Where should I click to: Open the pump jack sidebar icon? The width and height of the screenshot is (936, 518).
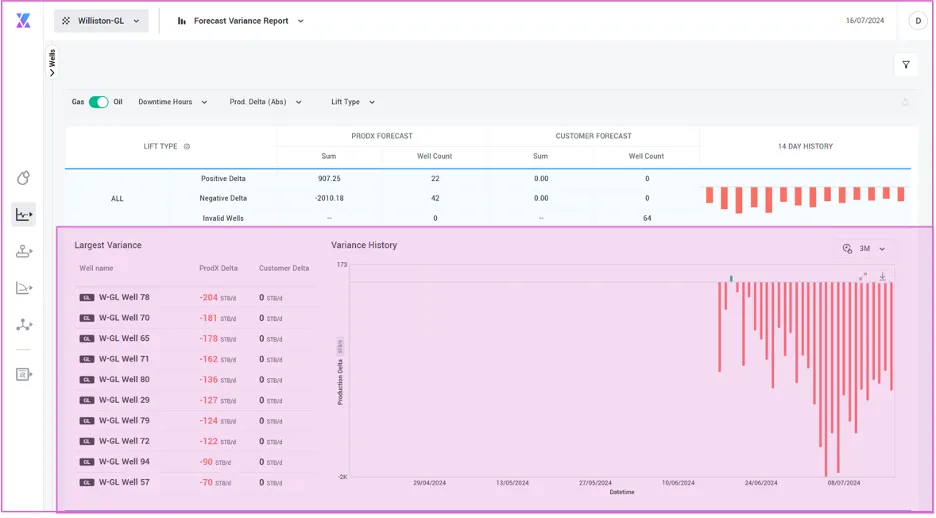(23, 251)
